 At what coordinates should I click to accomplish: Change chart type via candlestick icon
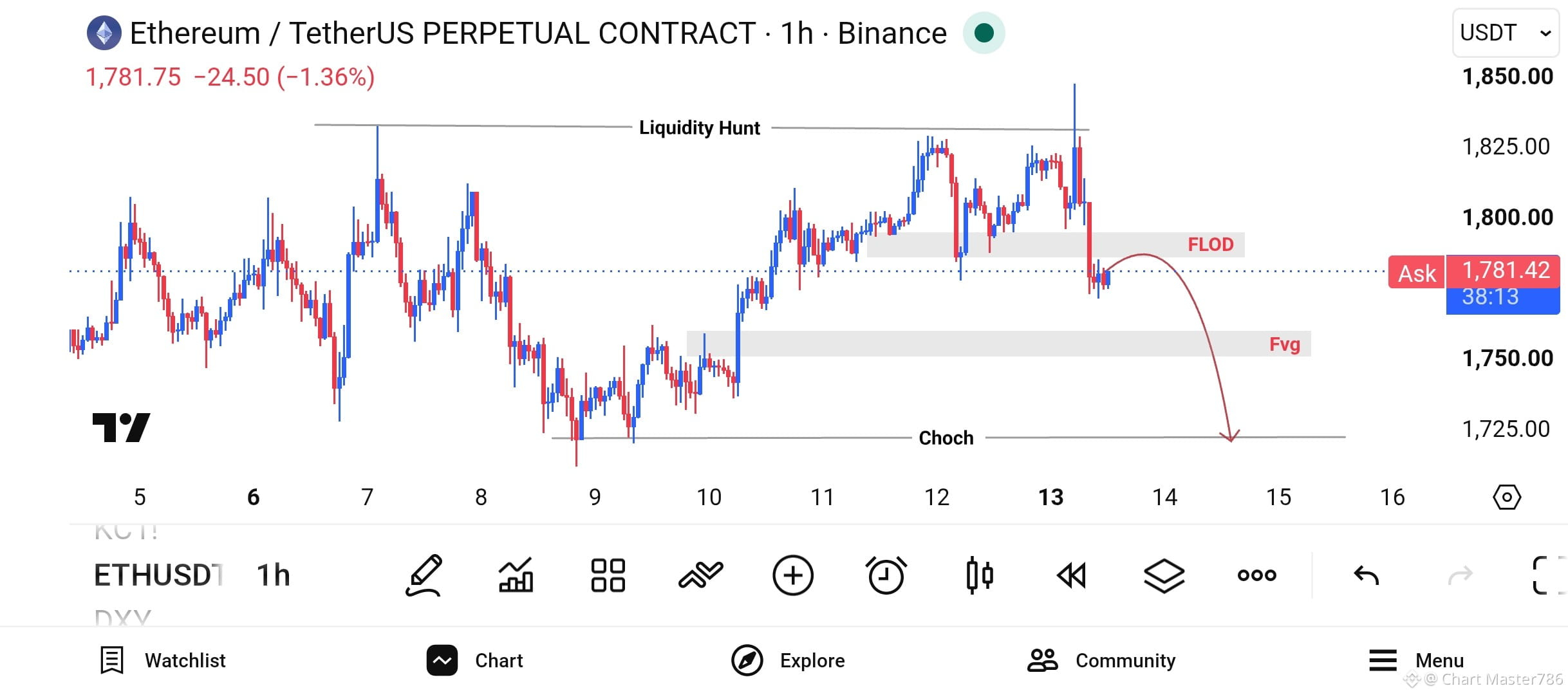980,575
